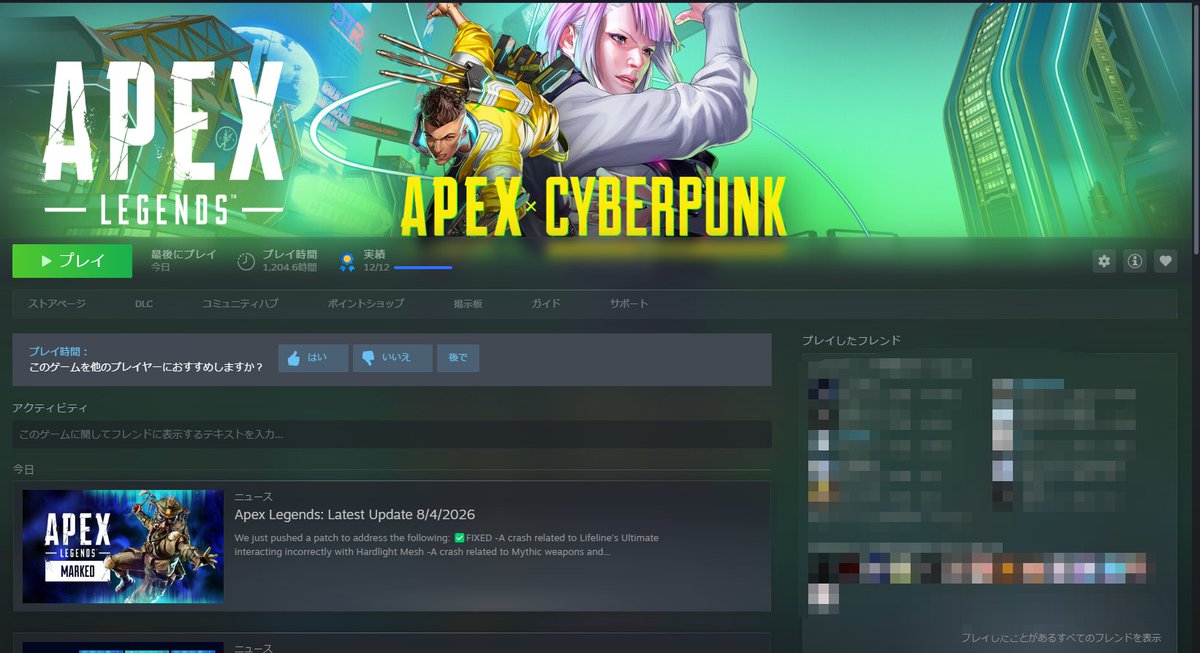This screenshot has width=1200, height=653.
Task: Click the achievements ribbon badge icon
Action: 347,262
